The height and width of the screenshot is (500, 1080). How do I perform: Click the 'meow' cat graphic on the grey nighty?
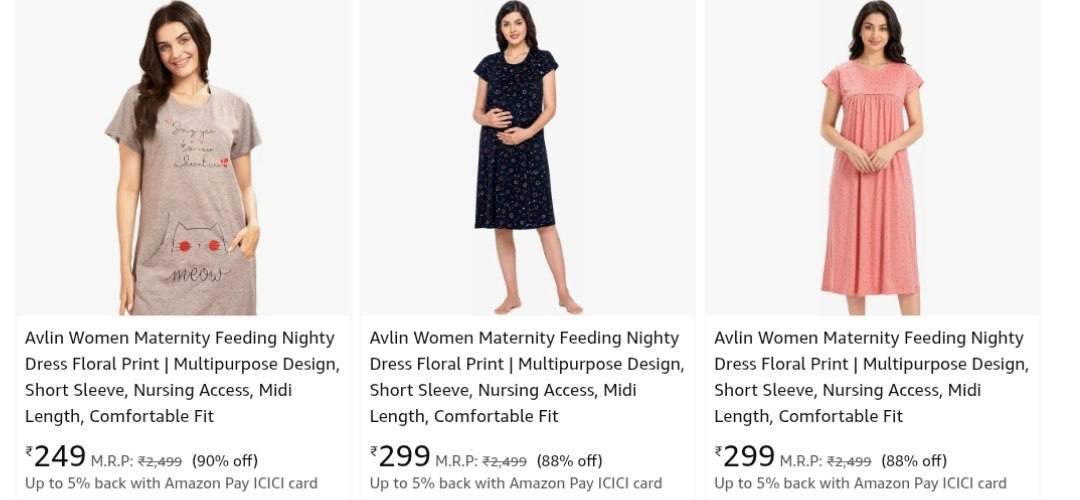click(198, 252)
